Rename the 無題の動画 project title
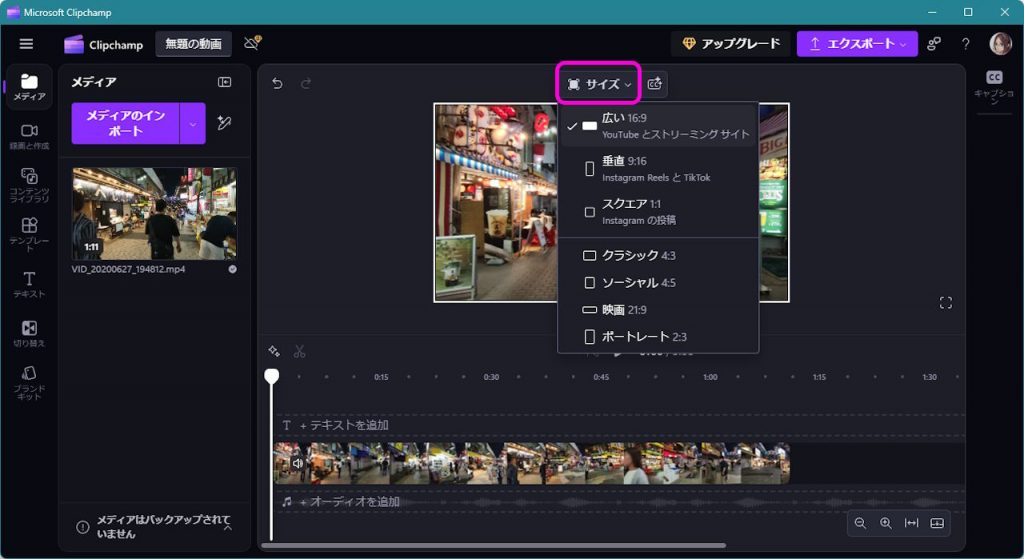Screen dimensions: 1024x559 pyautogui.click(x=193, y=44)
